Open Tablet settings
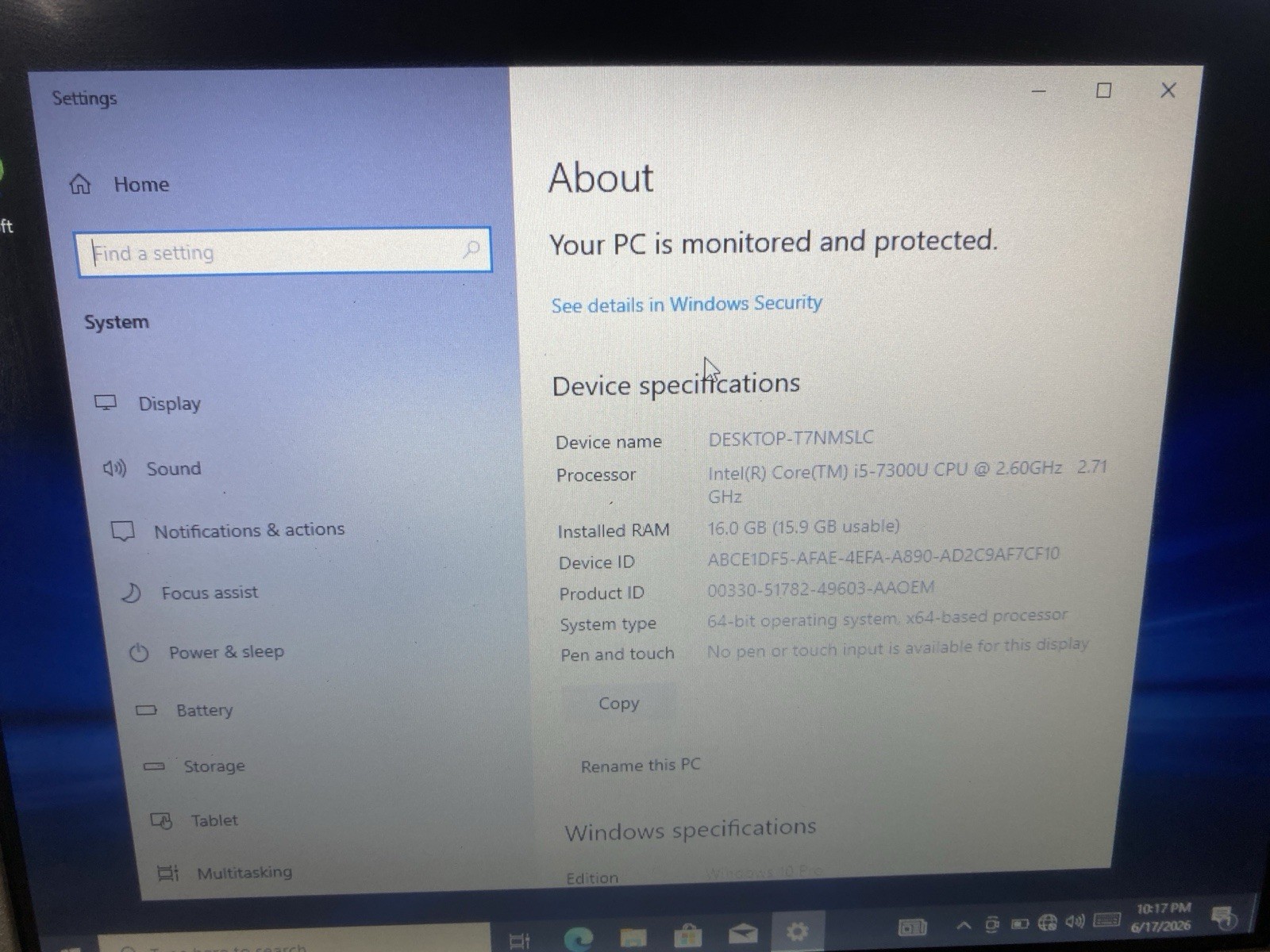Viewport: 1270px width, 952px height. pyautogui.click(x=194, y=820)
